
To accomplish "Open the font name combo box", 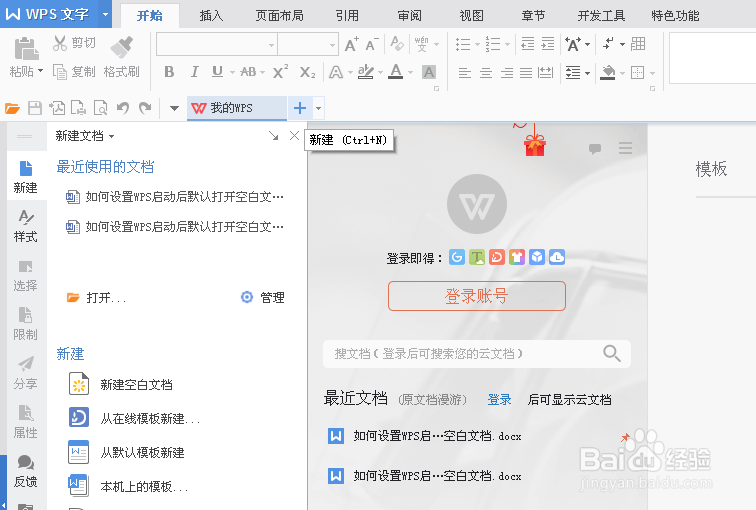I will click(217, 45).
